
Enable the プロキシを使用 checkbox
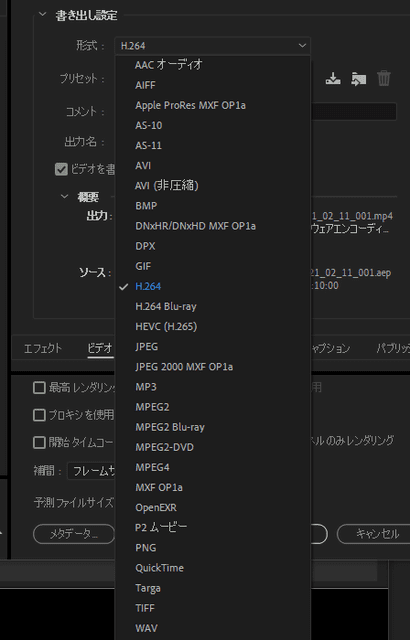[39, 415]
